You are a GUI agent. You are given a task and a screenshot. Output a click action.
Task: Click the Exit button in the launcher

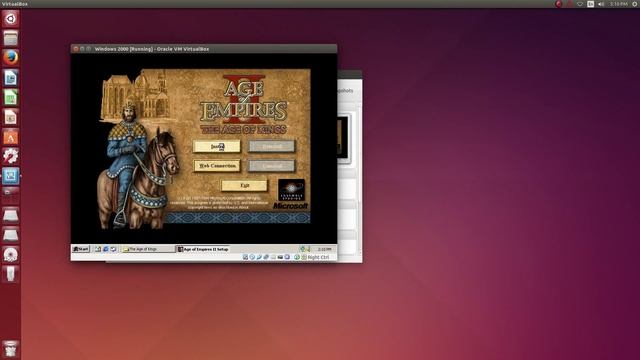244,185
